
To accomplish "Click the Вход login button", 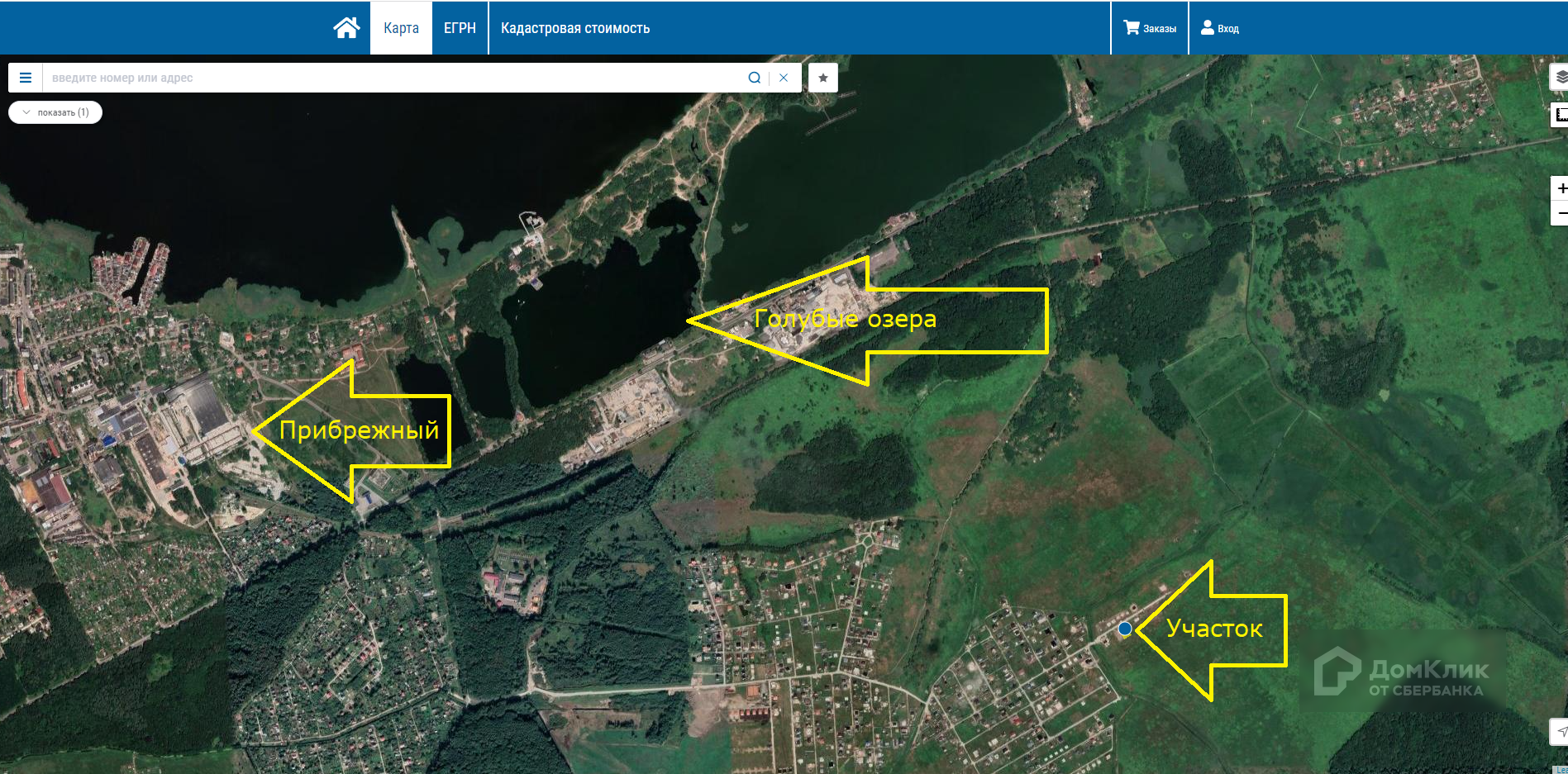I will 1220,28.
